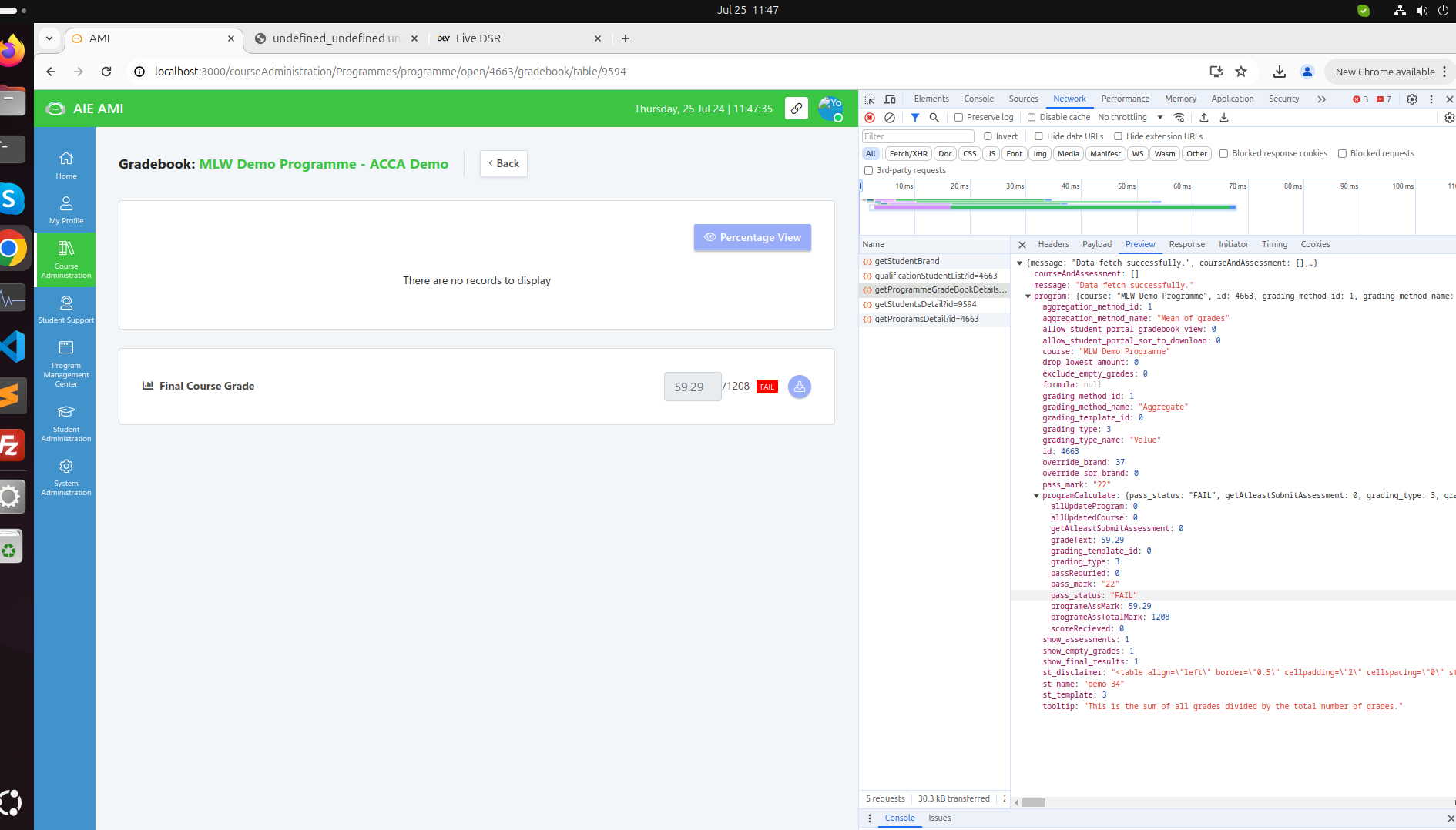This screenshot has width=1456, height=830.
Task: Switch to Sources DevTools tab
Action: (x=1023, y=99)
